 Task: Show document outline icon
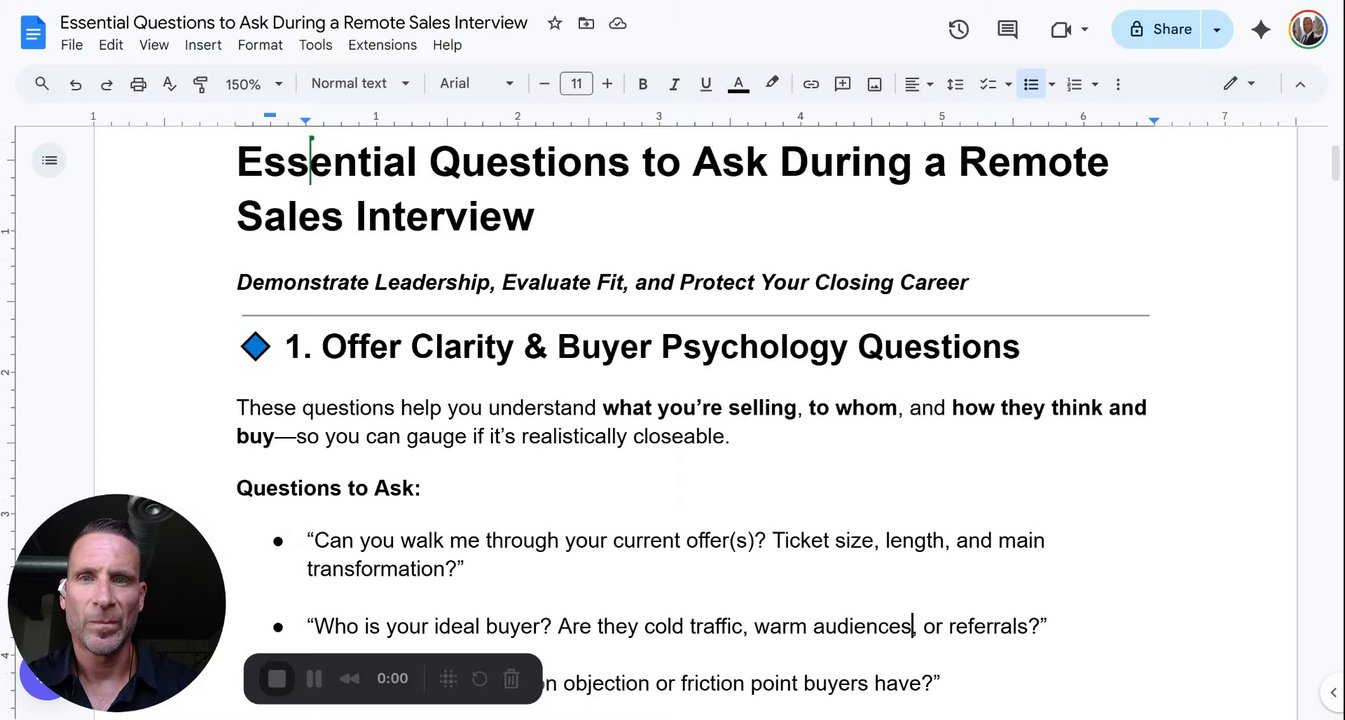pos(50,160)
